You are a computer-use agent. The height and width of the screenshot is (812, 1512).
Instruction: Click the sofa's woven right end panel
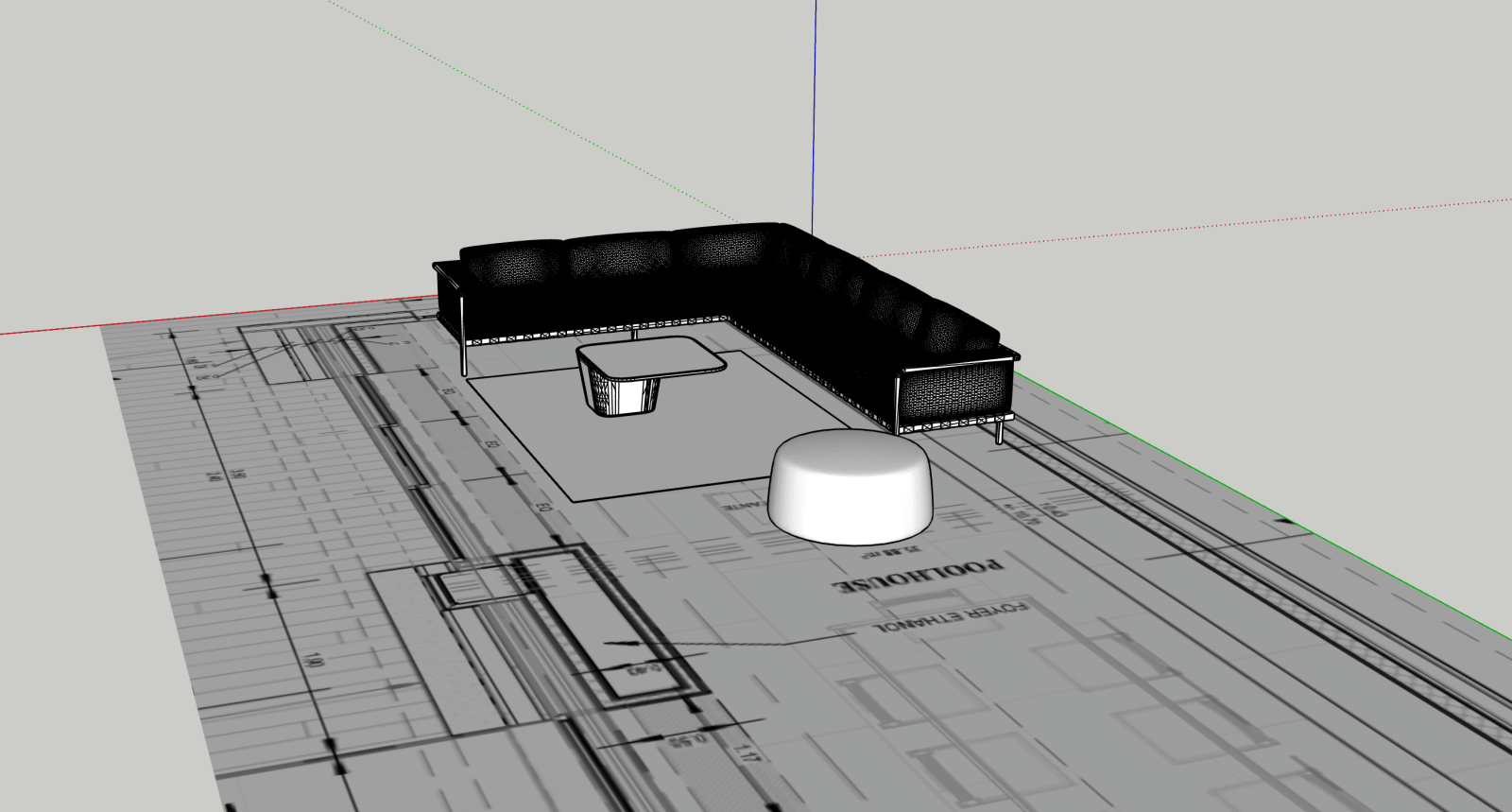tap(954, 395)
